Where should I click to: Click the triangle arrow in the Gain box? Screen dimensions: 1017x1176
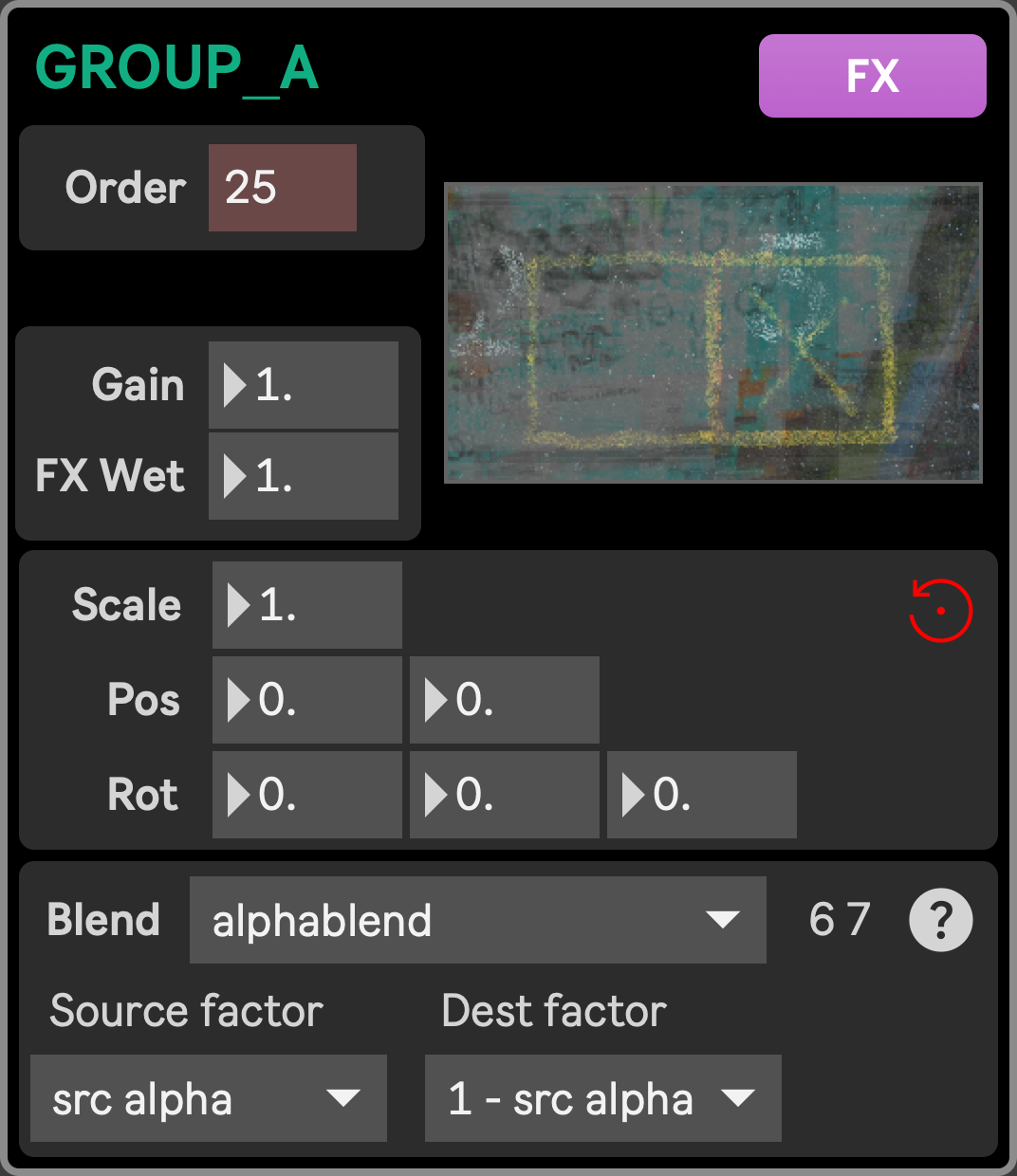point(234,385)
